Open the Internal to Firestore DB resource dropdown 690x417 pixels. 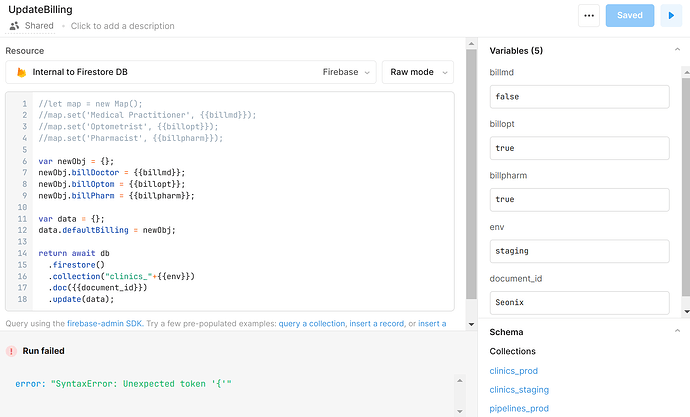click(191, 72)
